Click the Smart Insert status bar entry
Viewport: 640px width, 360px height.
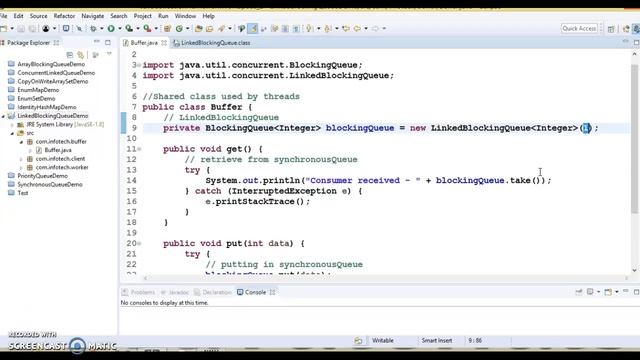437,340
